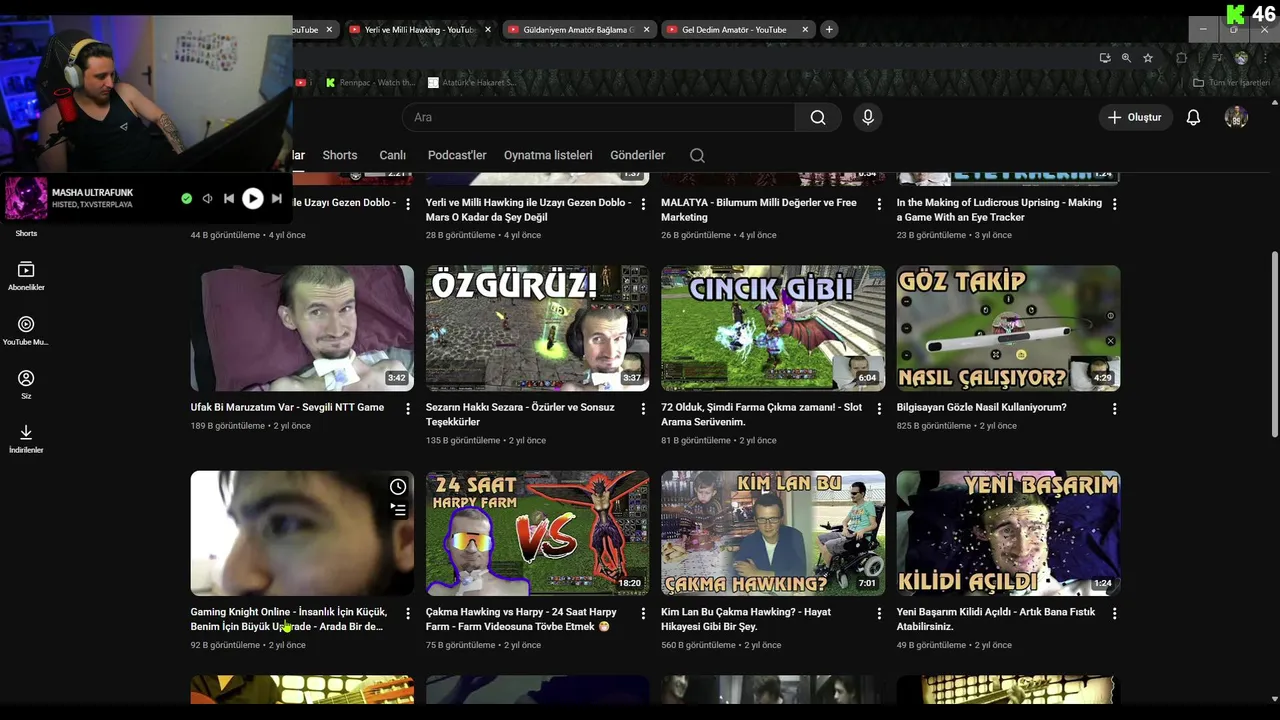Image resolution: width=1280 pixels, height=720 pixels.
Task: Open the browser zoom magnifier icon
Action: (1127, 58)
